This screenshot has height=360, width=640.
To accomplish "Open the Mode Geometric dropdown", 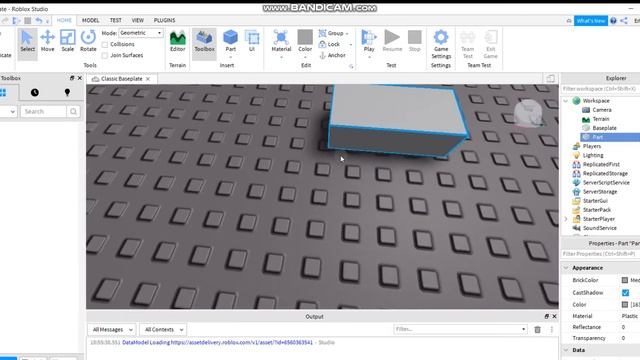I will click(141, 33).
